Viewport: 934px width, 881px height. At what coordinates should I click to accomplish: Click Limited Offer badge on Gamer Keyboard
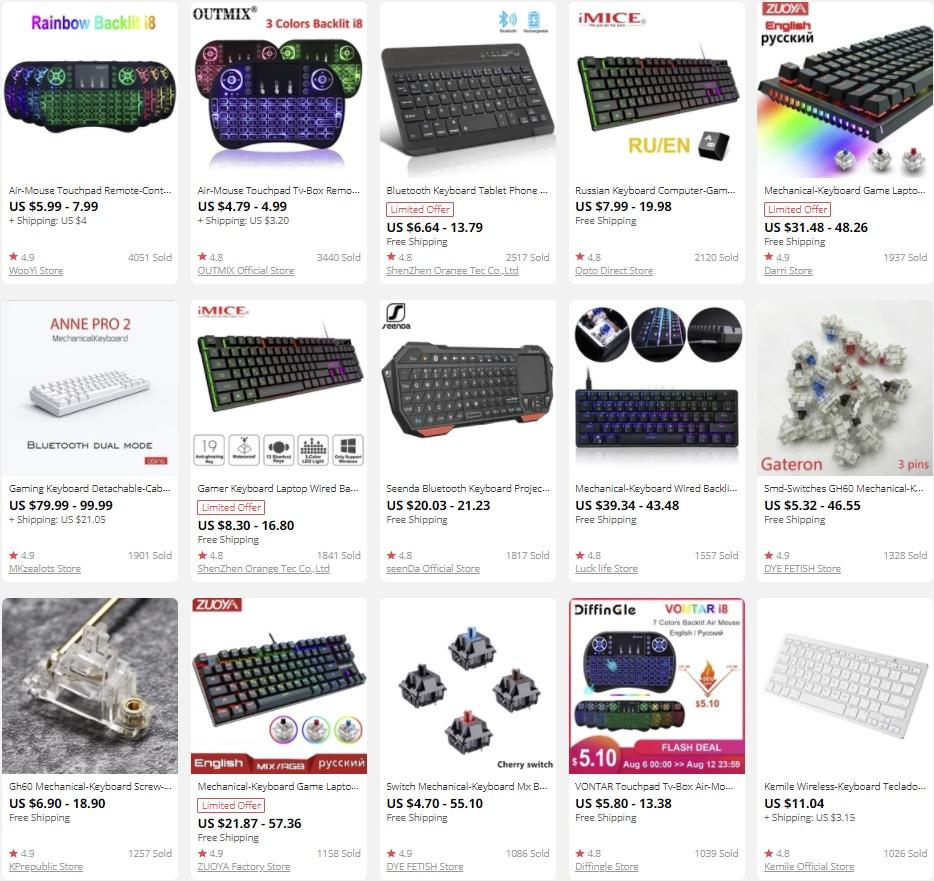(231, 508)
